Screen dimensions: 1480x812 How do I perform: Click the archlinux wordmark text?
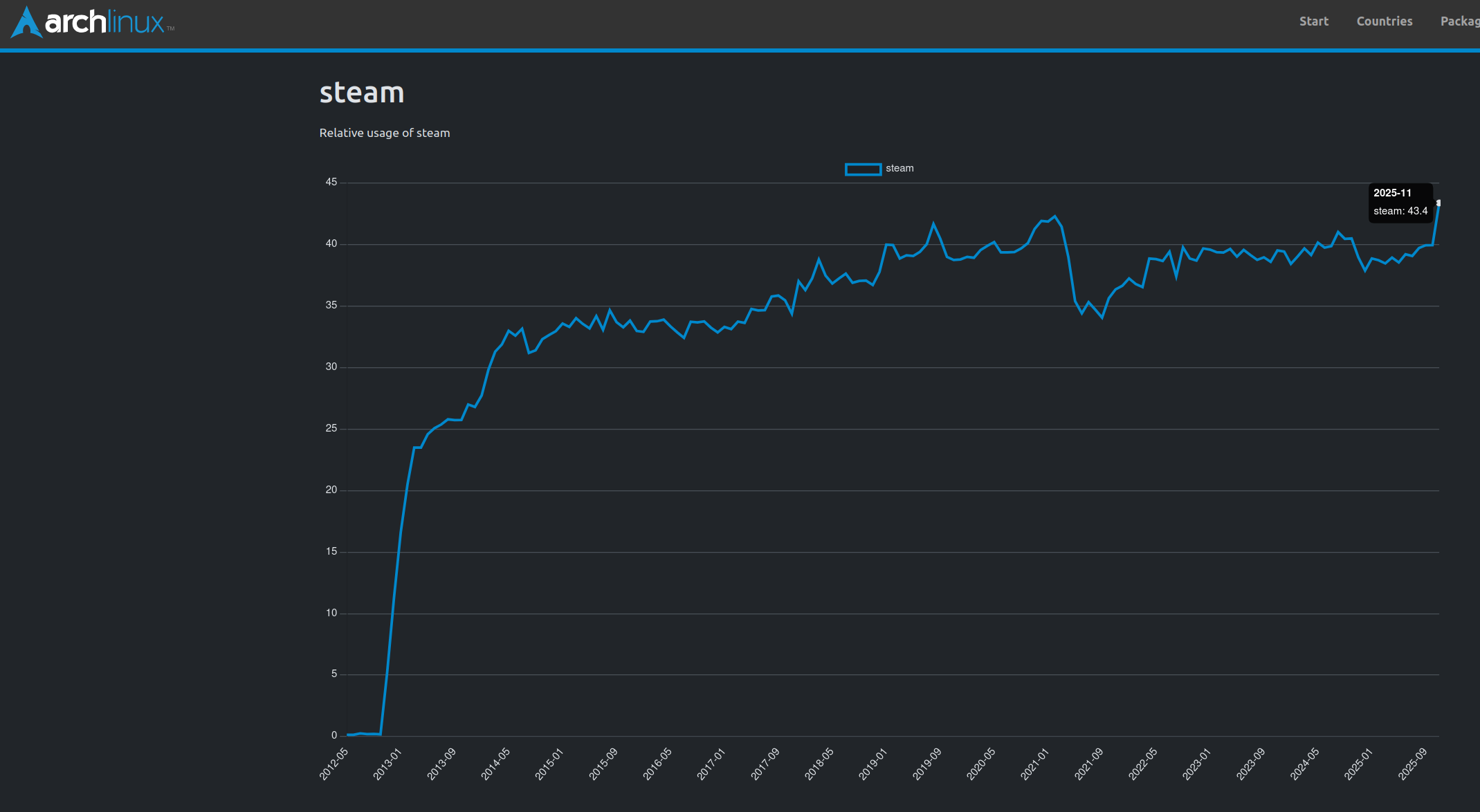click(x=105, y=23)
